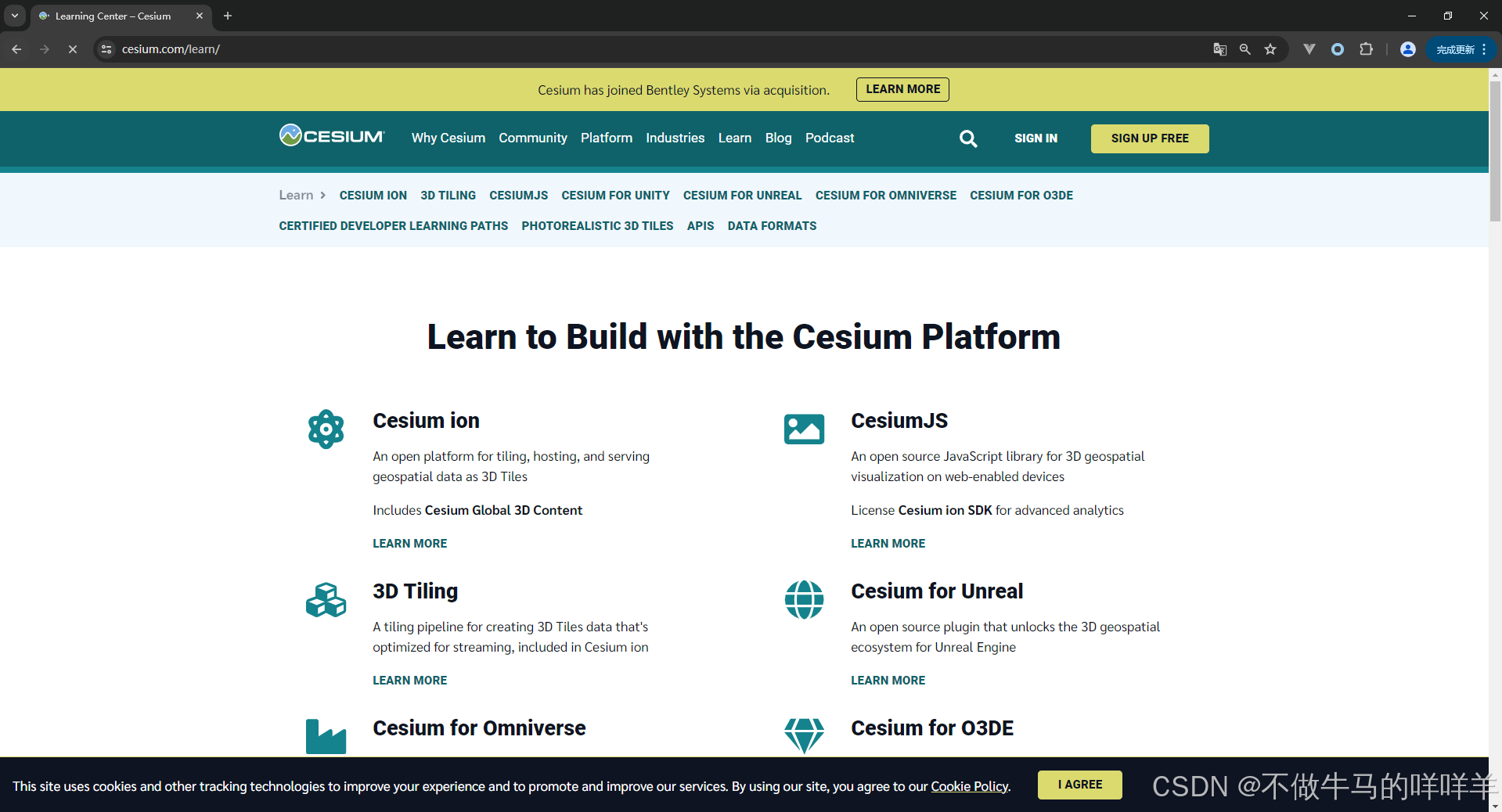The height and width of the screenshot is (812, 1502).
Task: Open the Community menu
Action: click(x=533, y=138)
